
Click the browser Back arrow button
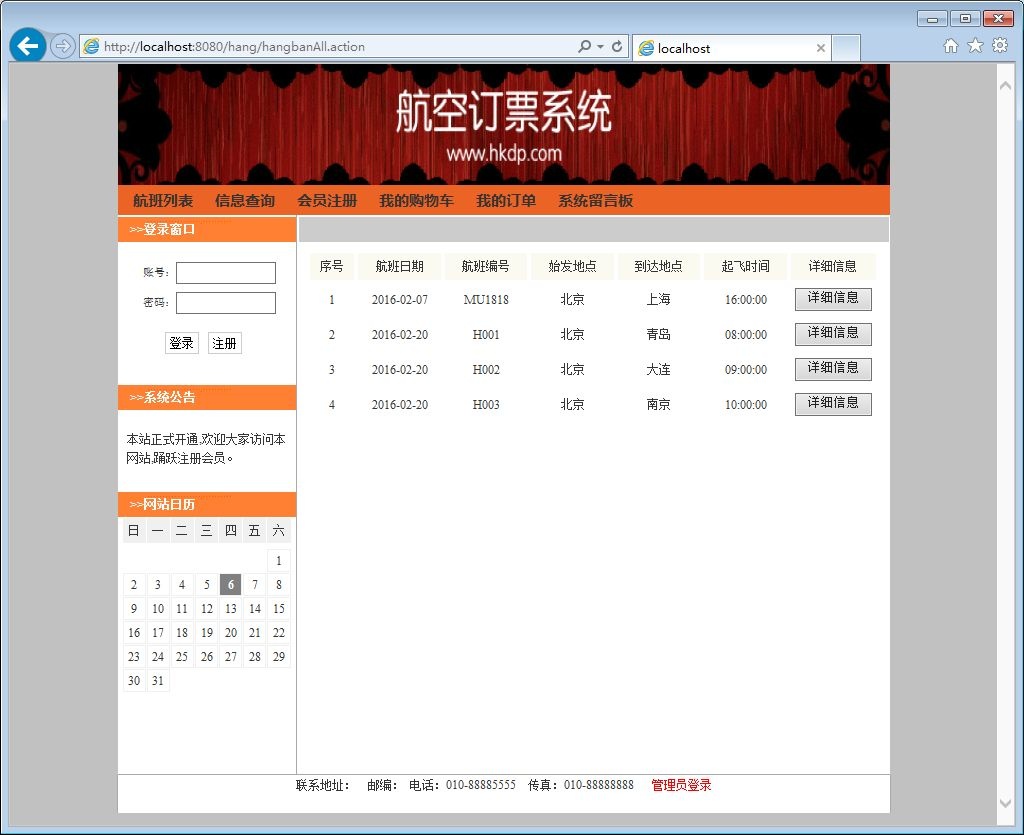point(27,46)
